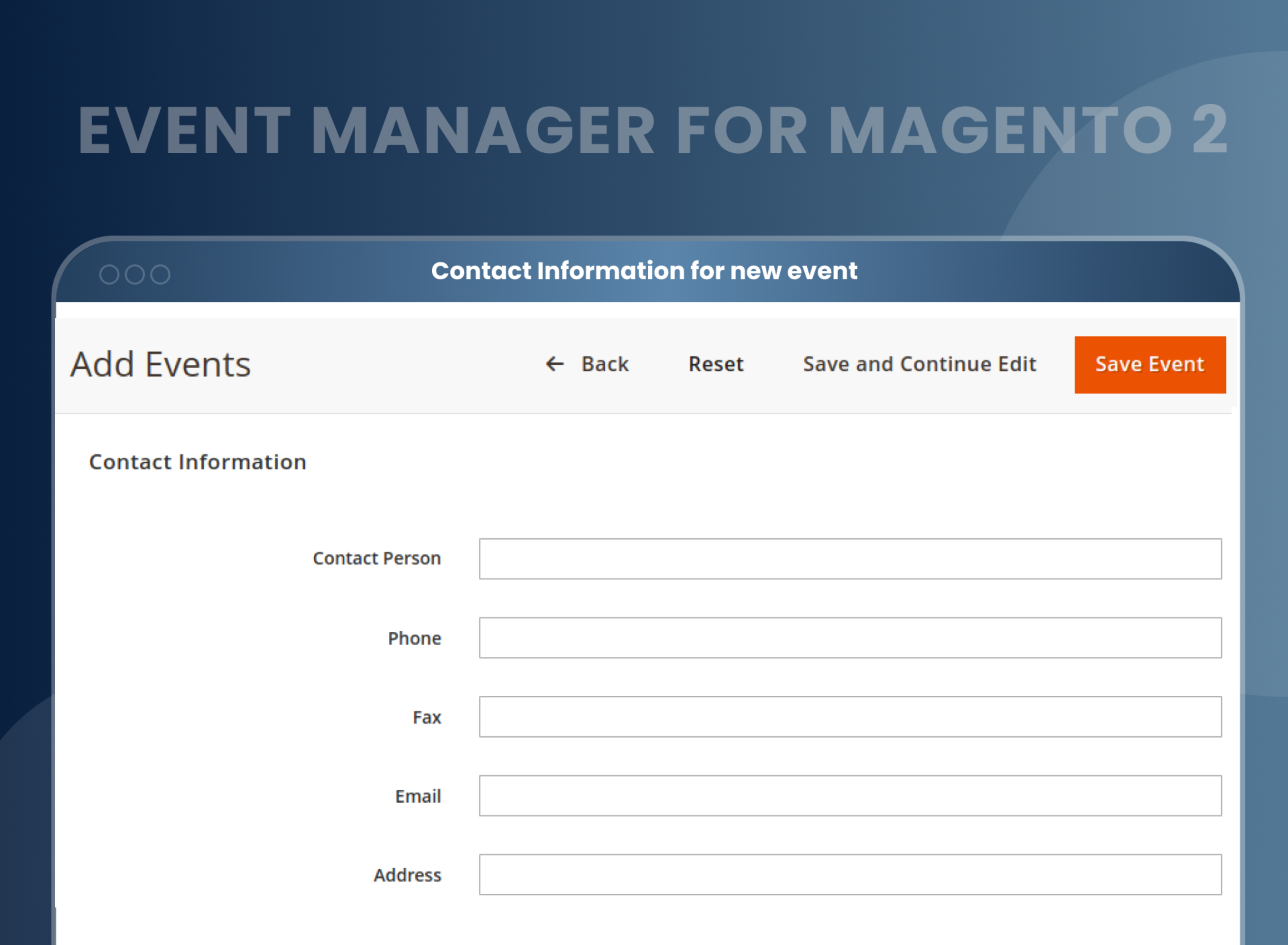Click the 'Contact Information for new event' title
This screenshot has height=945, width=1288.
click(x=644, y=270)
